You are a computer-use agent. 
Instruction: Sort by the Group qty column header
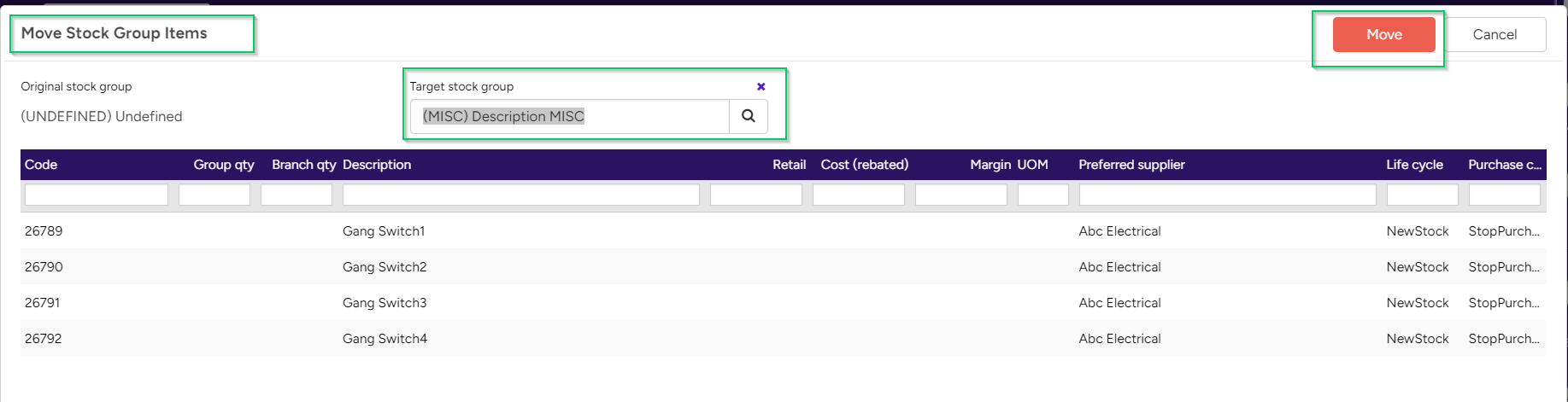(224, 165)
